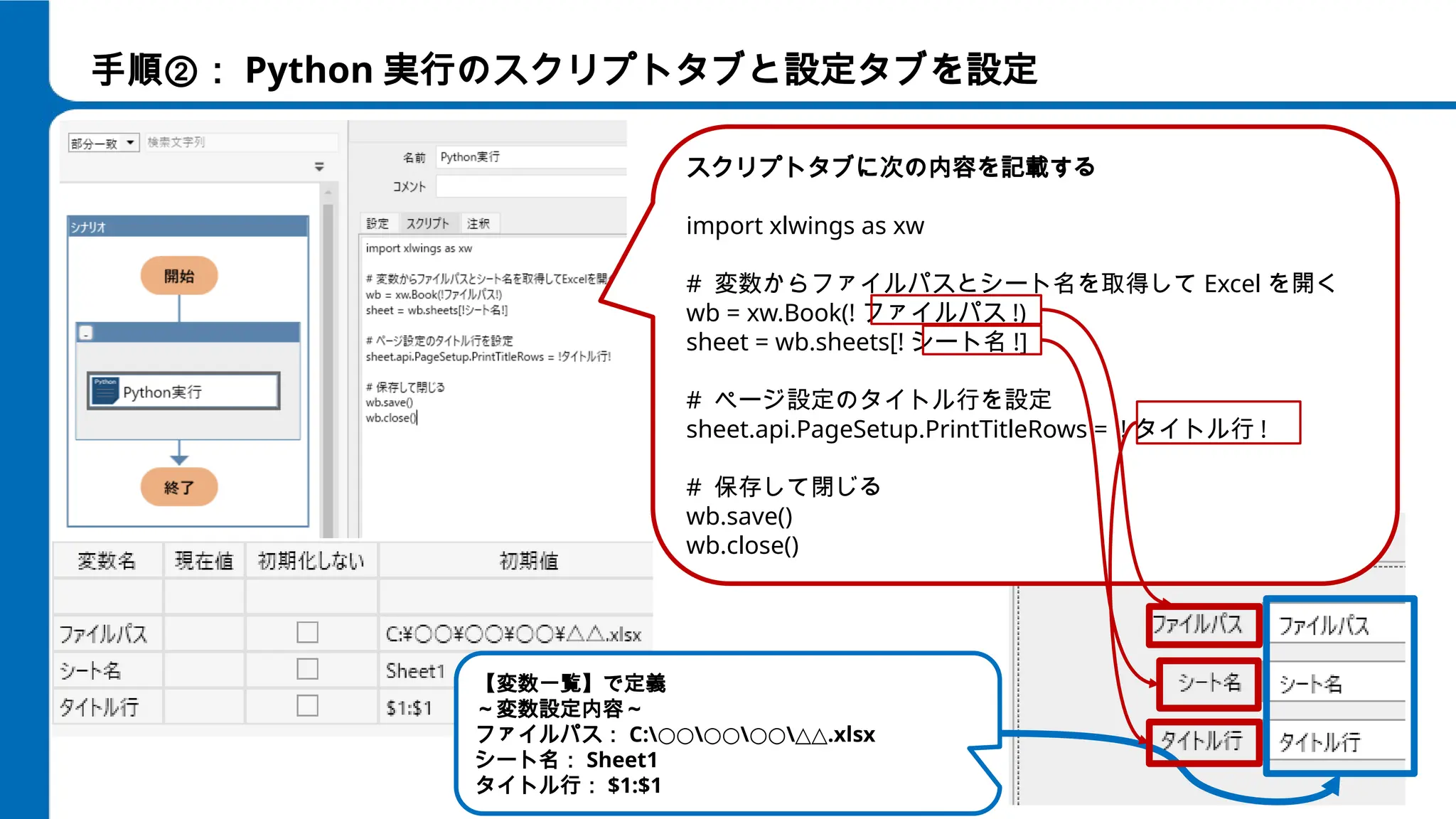Select the ファイルパス variable name cell
Viewport: 1456px width, 819px height.
click(x=107, y=633)
